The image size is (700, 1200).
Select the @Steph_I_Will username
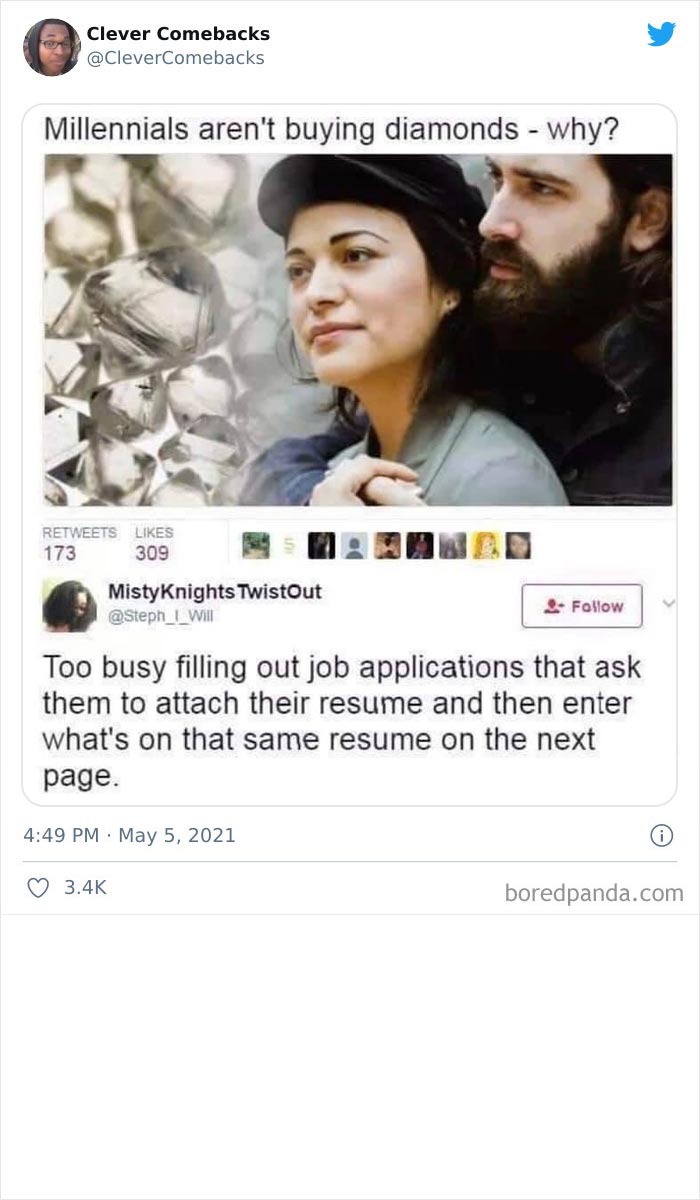click(x=164, y=617)
